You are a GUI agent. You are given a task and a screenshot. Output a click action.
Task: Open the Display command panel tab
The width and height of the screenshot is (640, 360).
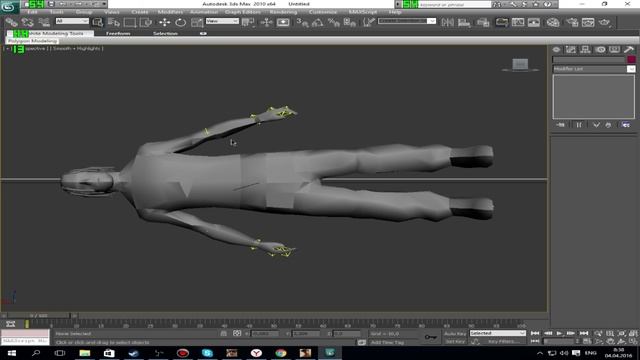point(614,50)
